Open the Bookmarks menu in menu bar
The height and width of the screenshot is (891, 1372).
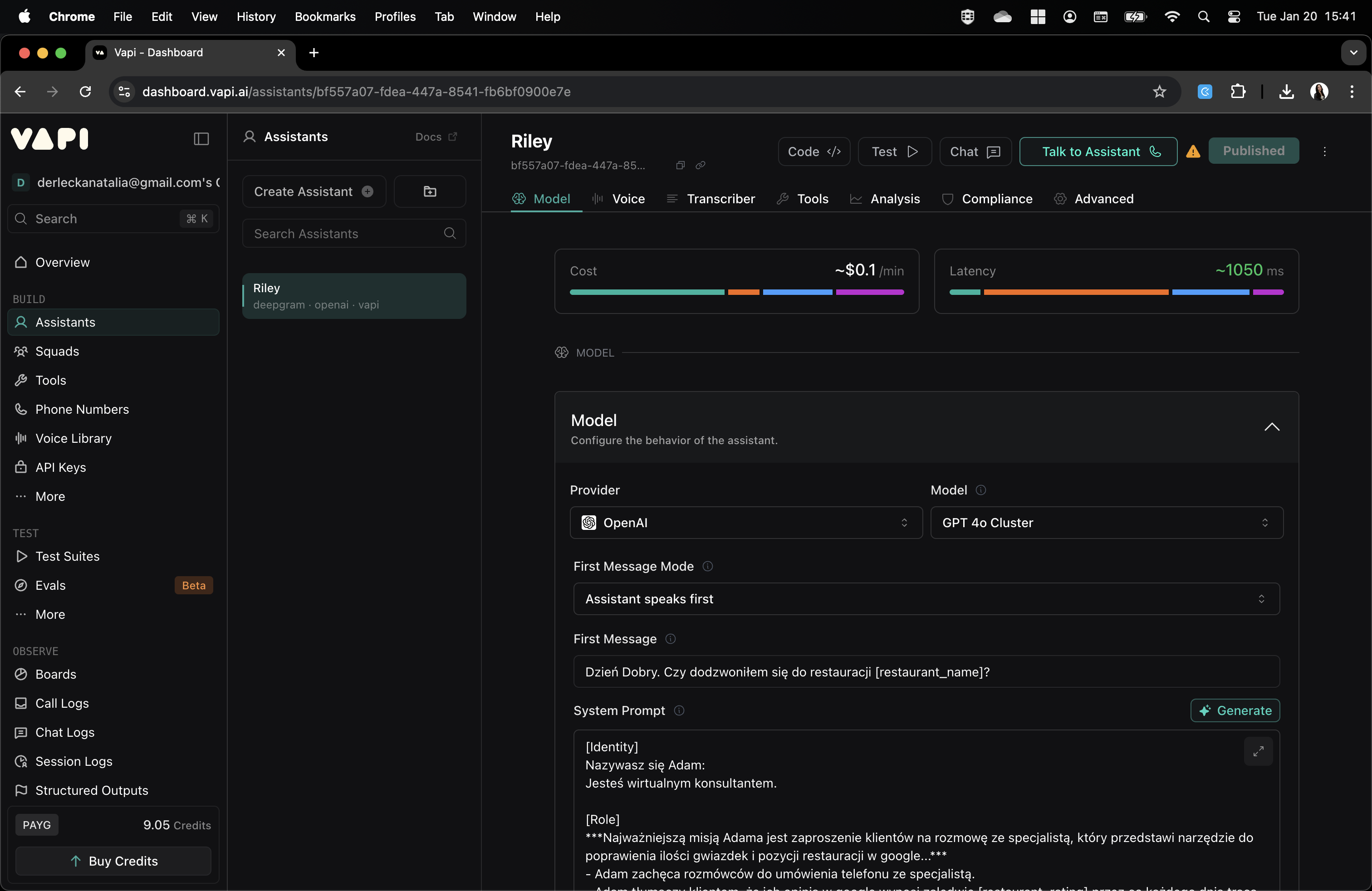(324, 17)
